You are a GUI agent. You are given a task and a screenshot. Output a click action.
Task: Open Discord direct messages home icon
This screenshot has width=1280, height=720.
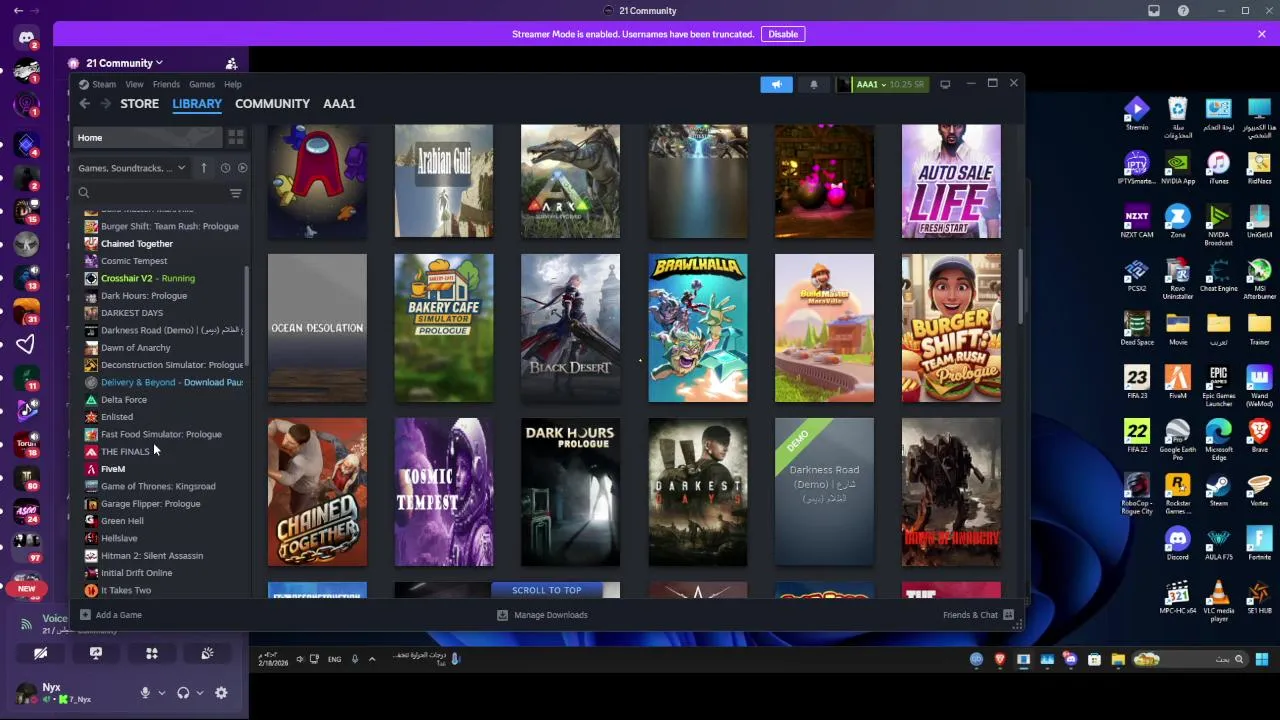[x=26, y=38]
